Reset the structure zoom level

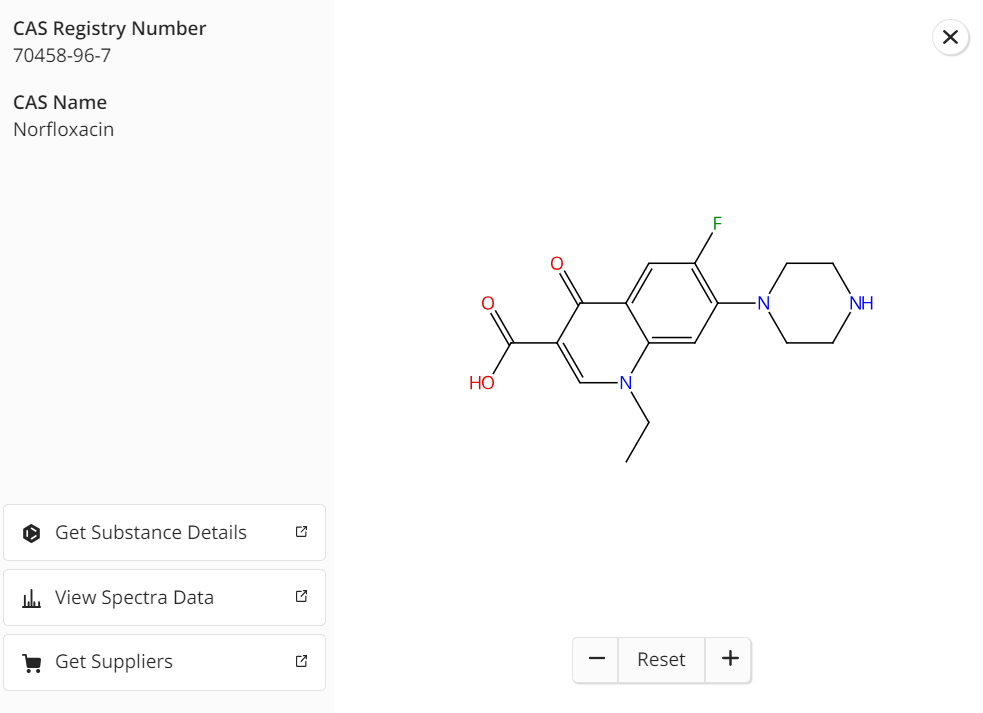click(x=661, y=659)
